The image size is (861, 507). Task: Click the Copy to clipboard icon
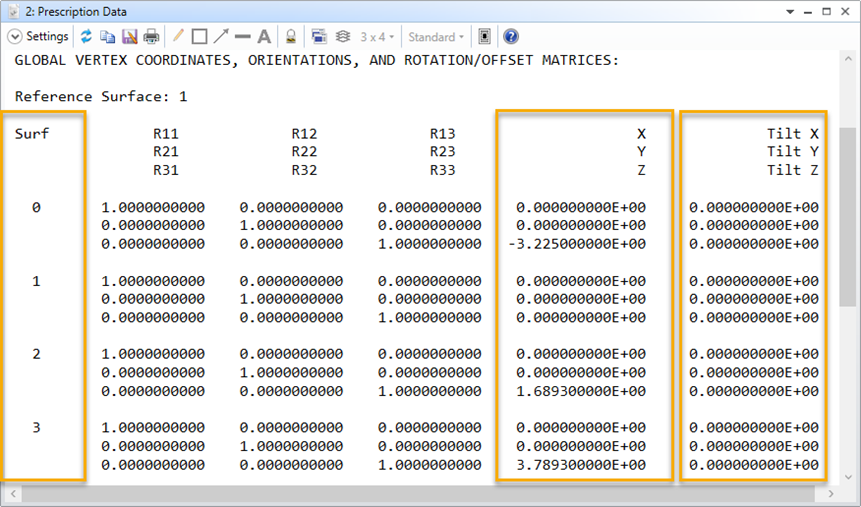pos(108,37)
